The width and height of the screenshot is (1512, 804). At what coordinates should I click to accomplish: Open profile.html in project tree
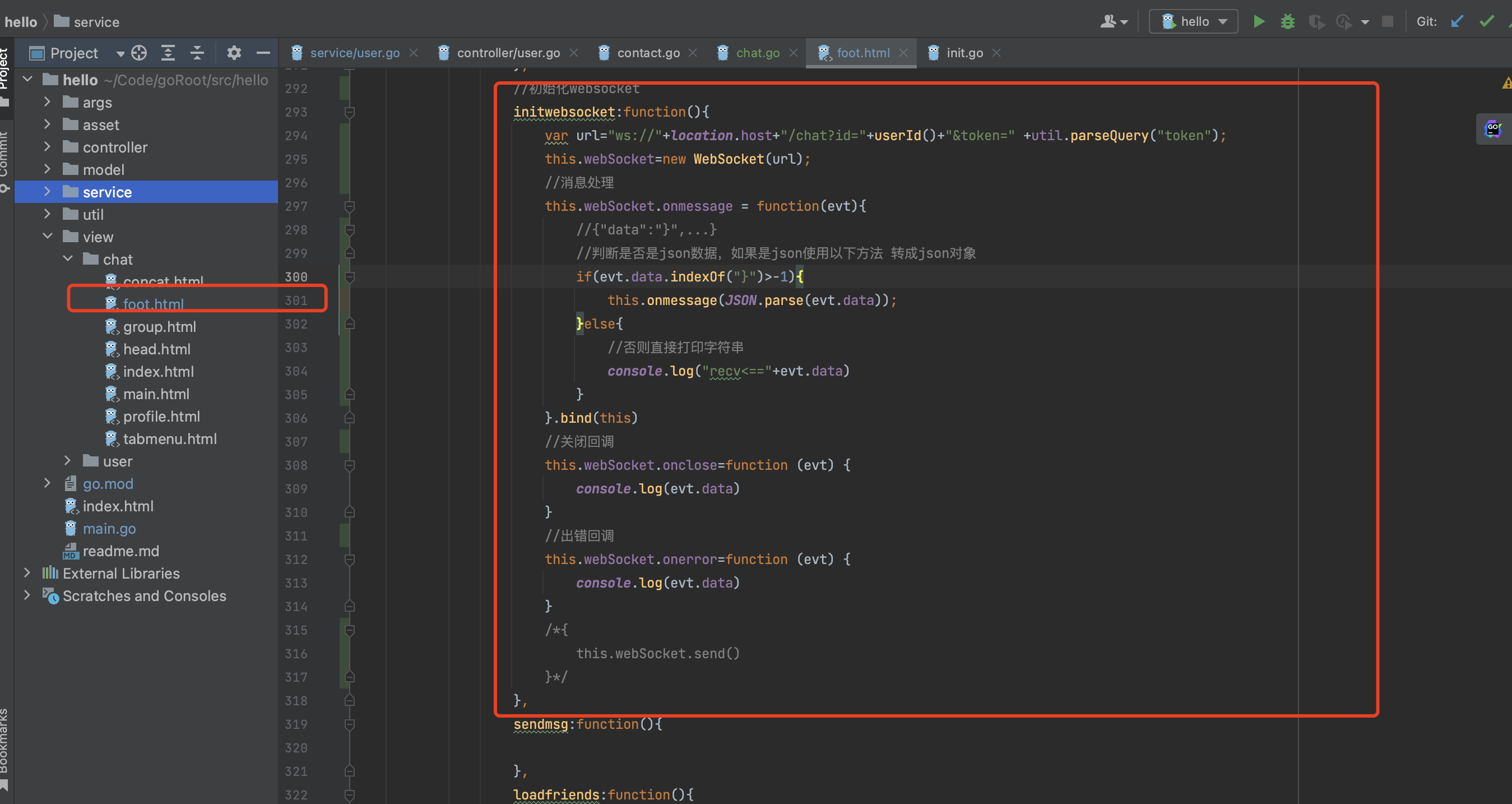point(161,416)
